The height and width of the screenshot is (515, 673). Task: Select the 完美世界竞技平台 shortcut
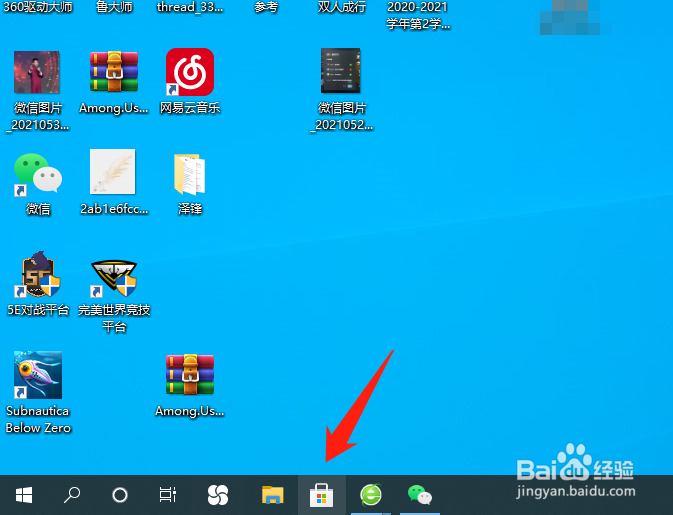pos(114,295)
